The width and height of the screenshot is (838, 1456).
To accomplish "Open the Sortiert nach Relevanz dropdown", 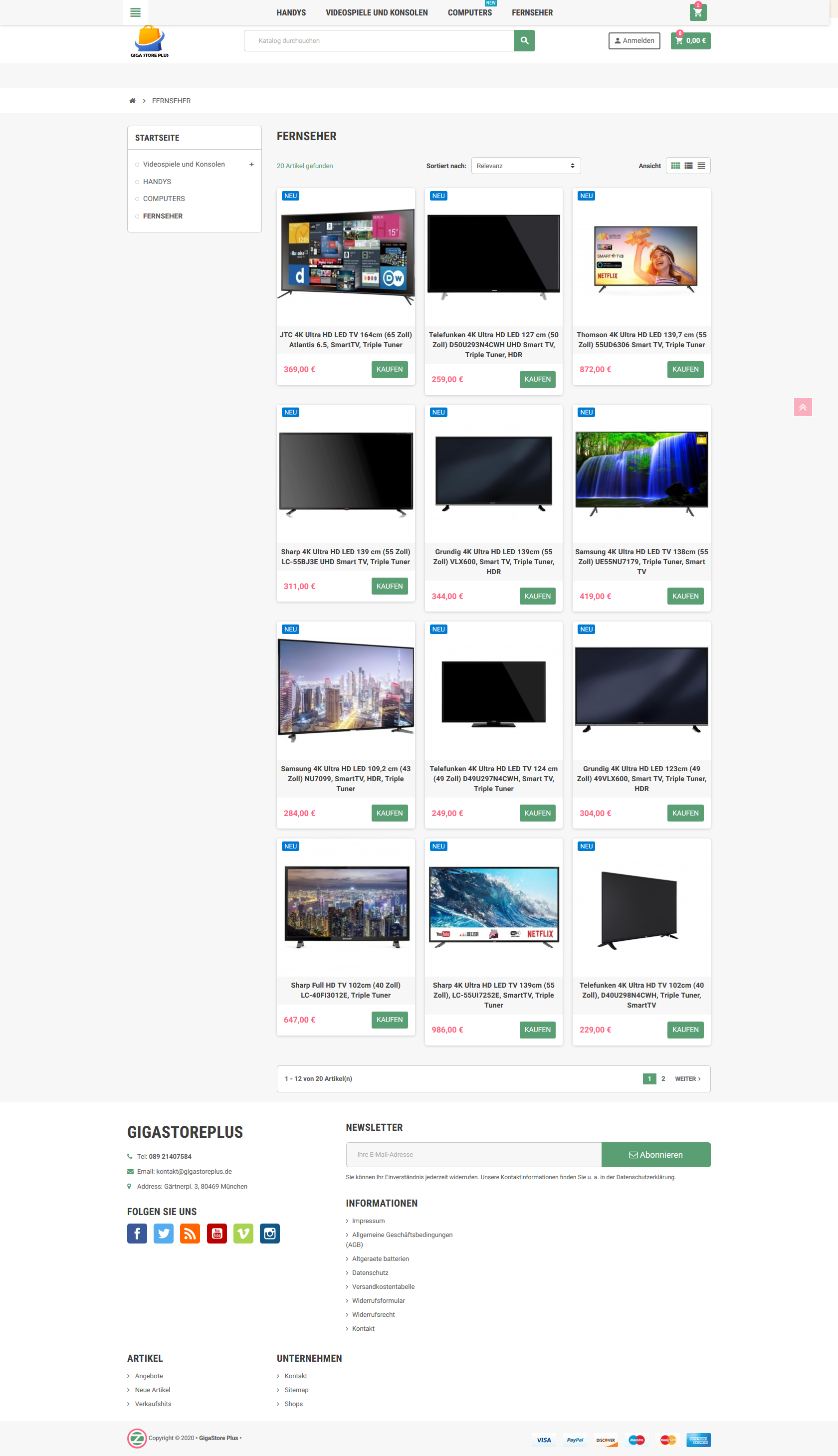I will (525, 166).
